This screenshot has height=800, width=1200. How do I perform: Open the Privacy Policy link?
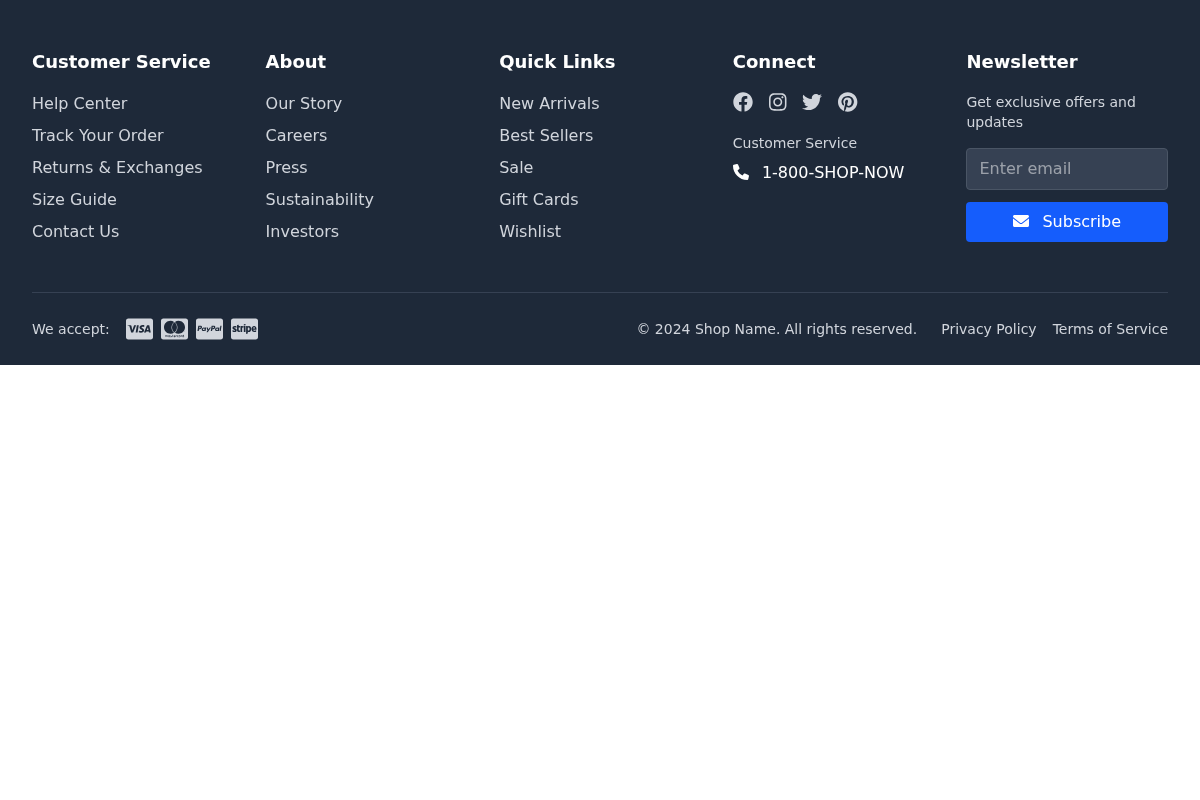(989, 329)
